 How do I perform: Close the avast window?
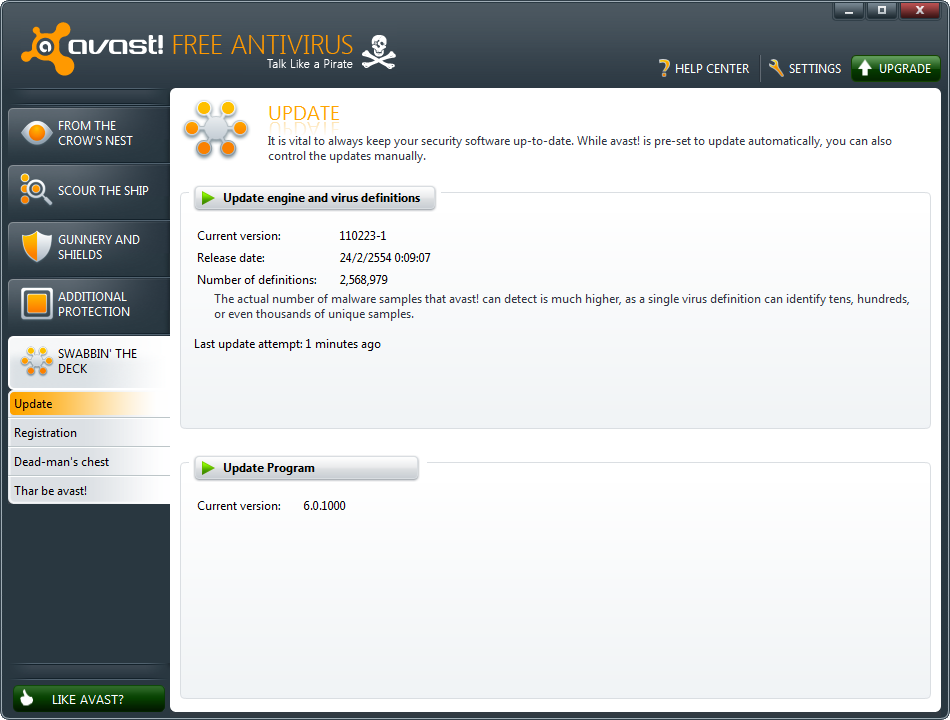(920, 10)
